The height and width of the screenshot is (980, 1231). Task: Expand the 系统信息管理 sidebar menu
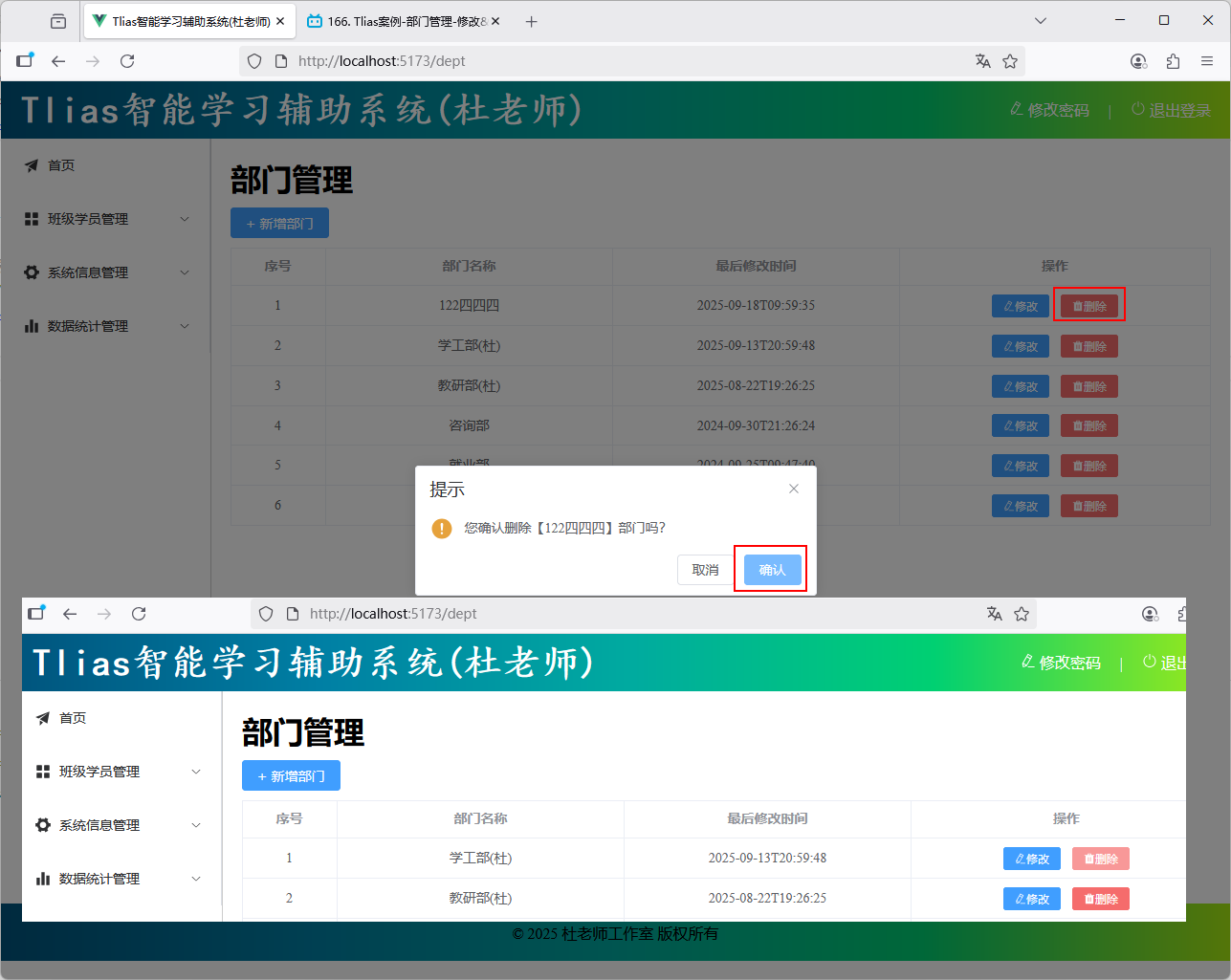105,272
